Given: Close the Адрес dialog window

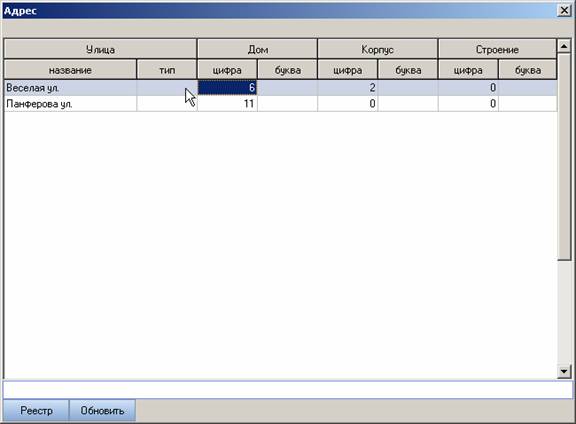Looking at the screenshot, I should tap(564, 10).
